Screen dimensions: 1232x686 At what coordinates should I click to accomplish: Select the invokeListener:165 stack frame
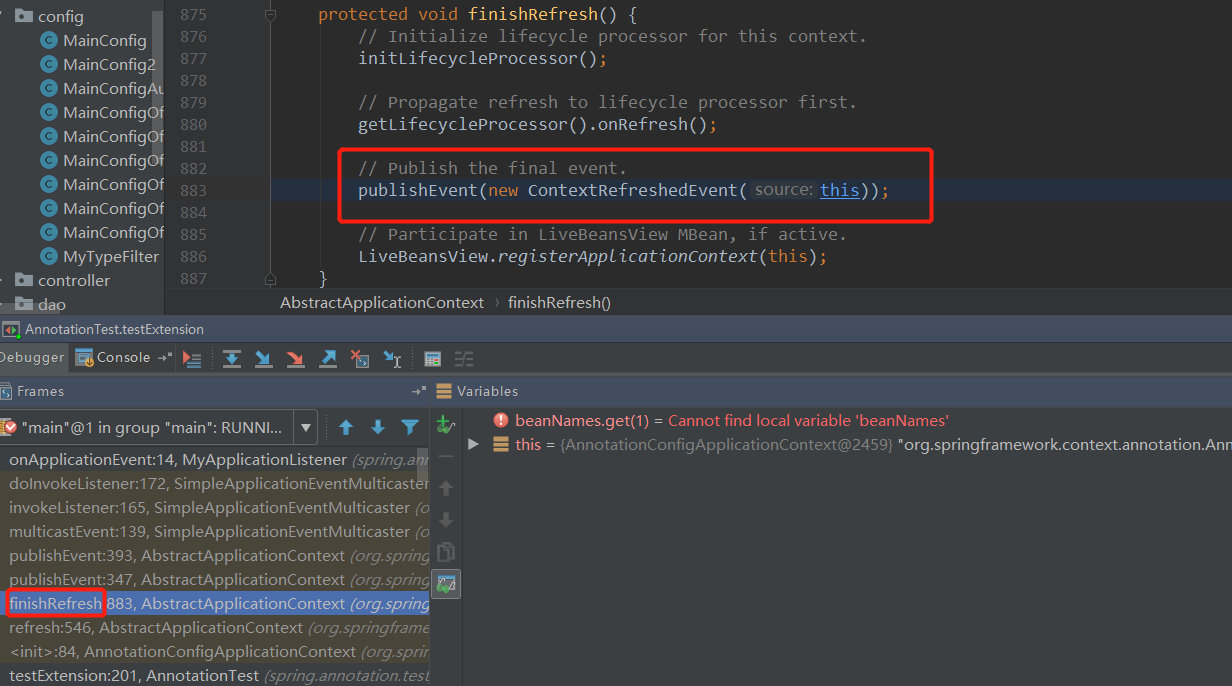(x=215, y=508)
